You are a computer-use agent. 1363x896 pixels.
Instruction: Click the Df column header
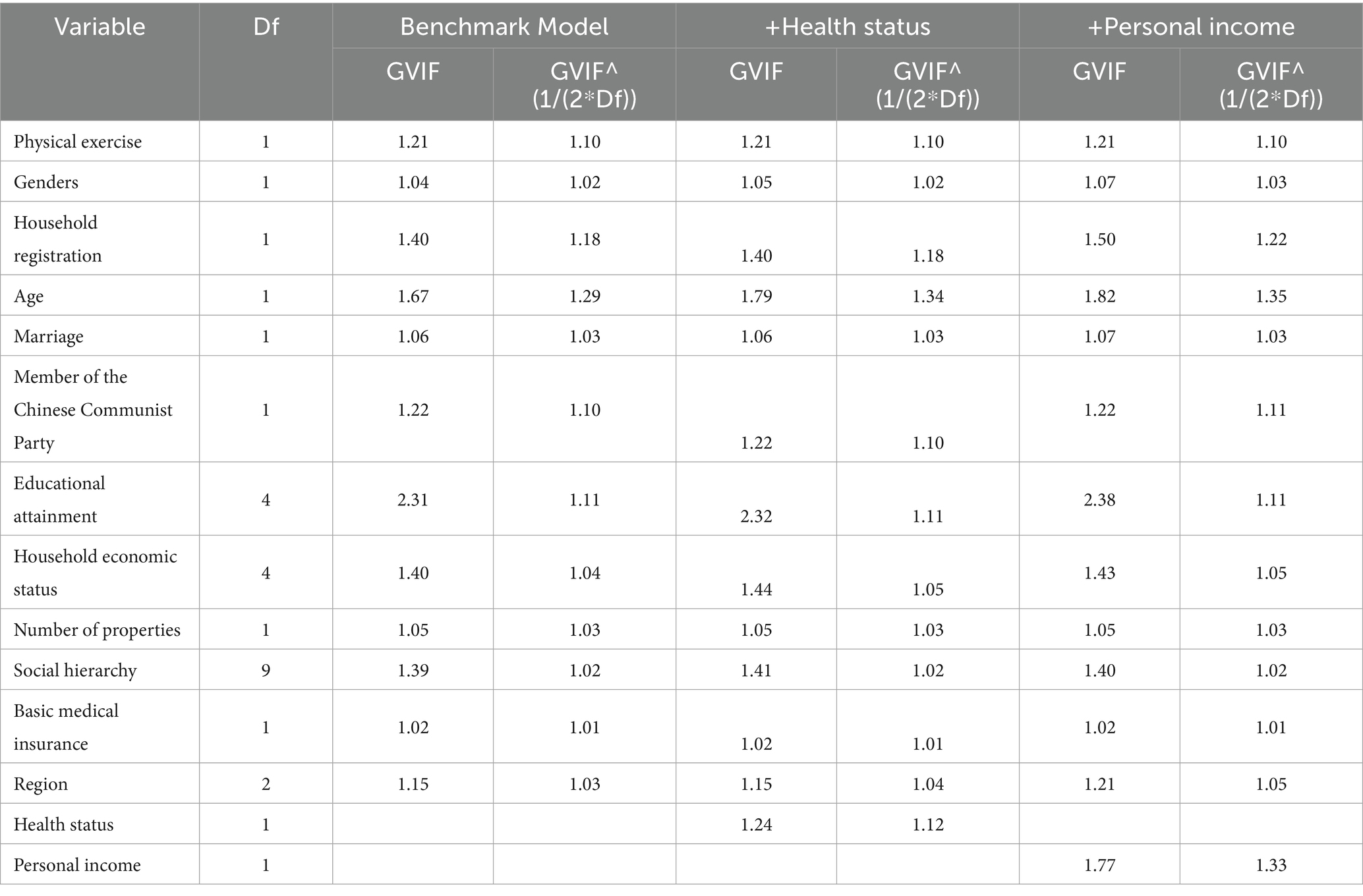[266, 27]
